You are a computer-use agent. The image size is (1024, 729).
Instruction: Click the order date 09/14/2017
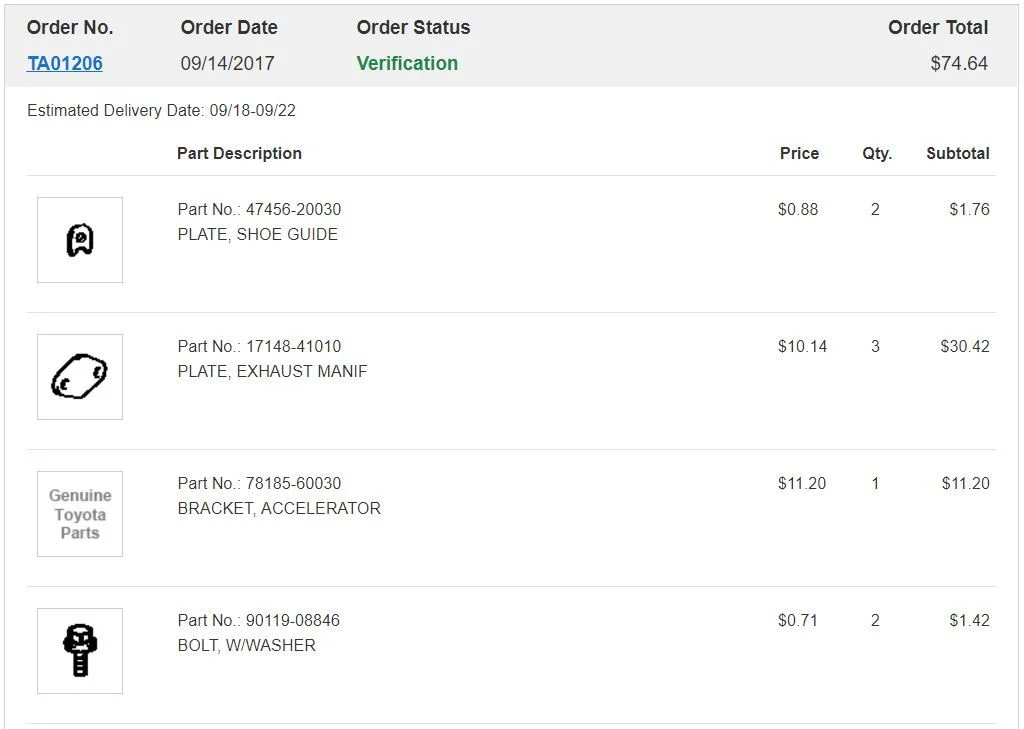pos(227,63)
